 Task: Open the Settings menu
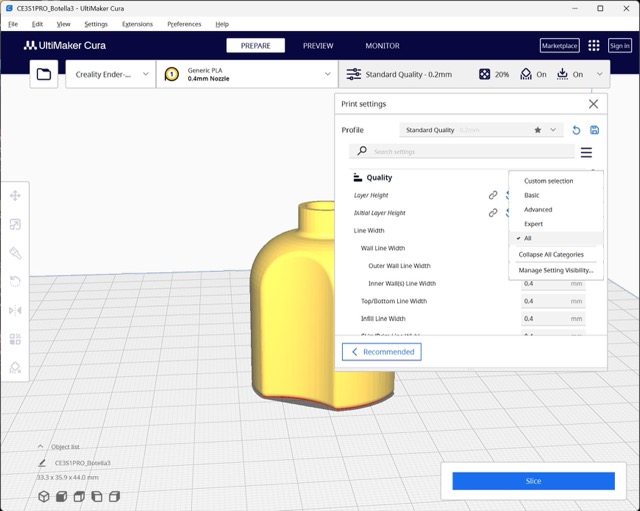click(x=96, y=24)
